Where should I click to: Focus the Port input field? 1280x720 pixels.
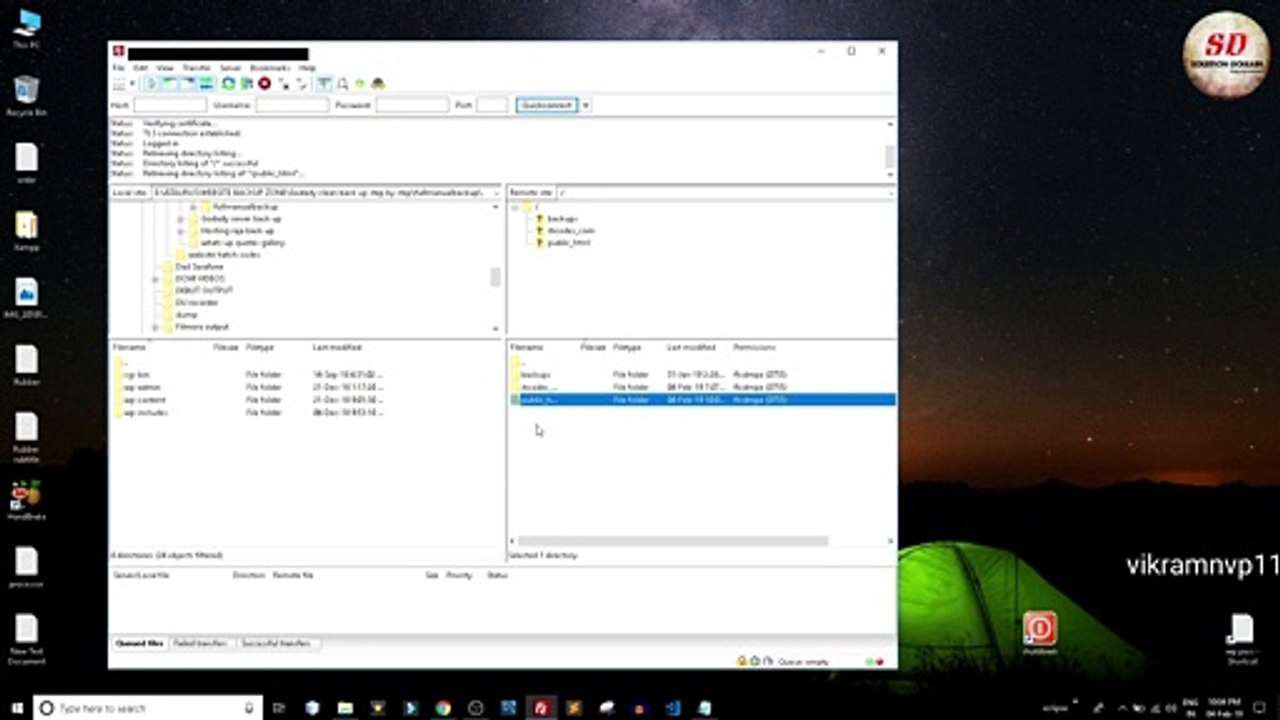492,105
